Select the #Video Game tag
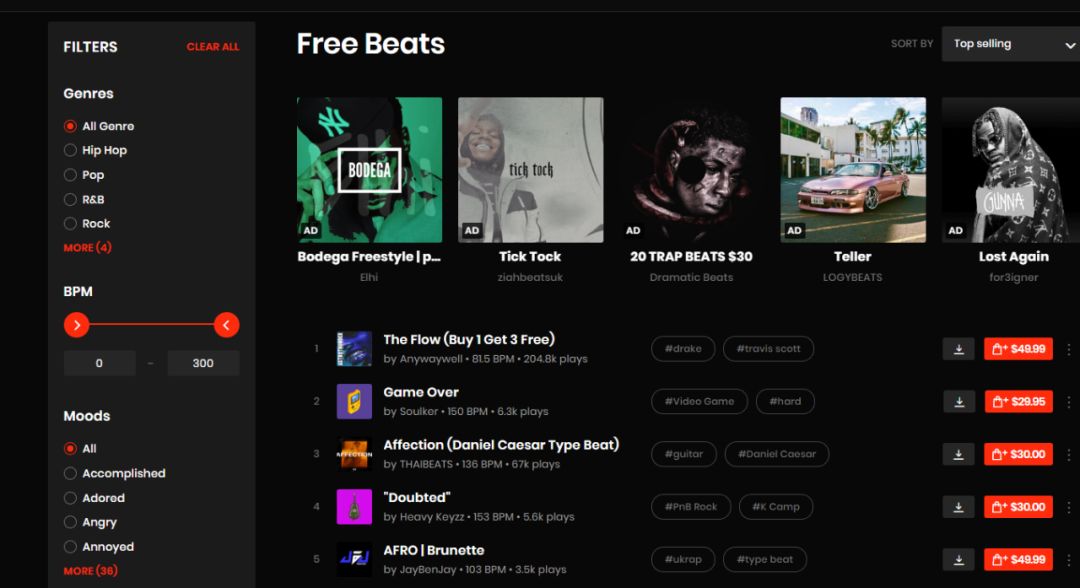 point(699,401)
